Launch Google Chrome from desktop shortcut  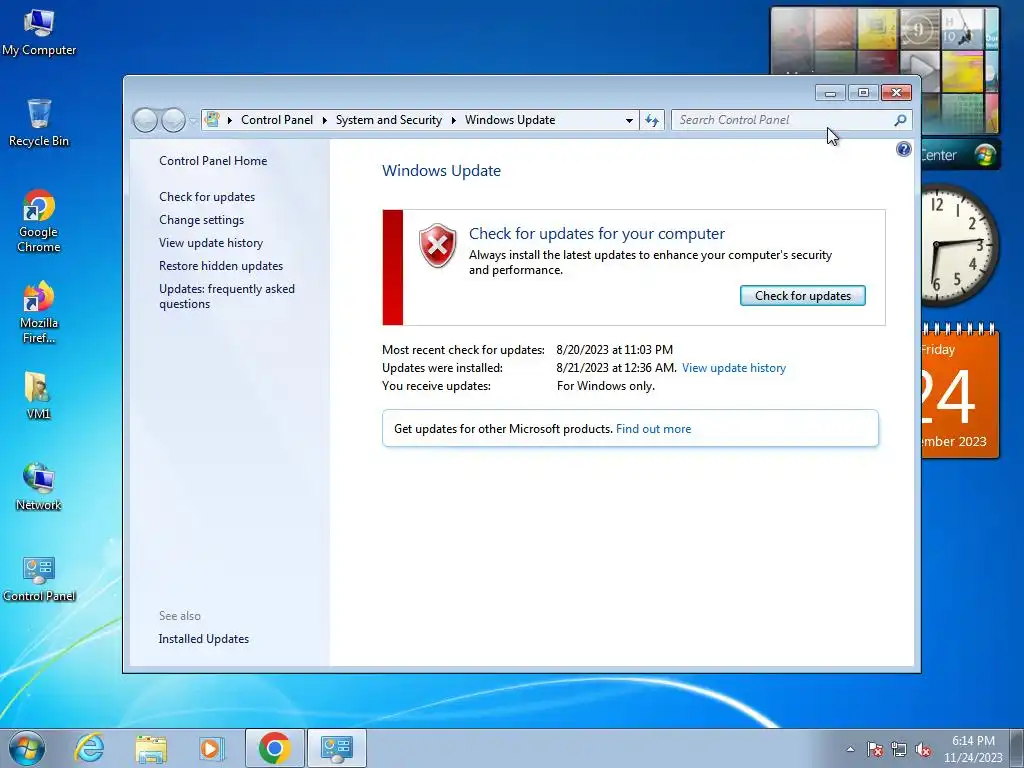39,221
